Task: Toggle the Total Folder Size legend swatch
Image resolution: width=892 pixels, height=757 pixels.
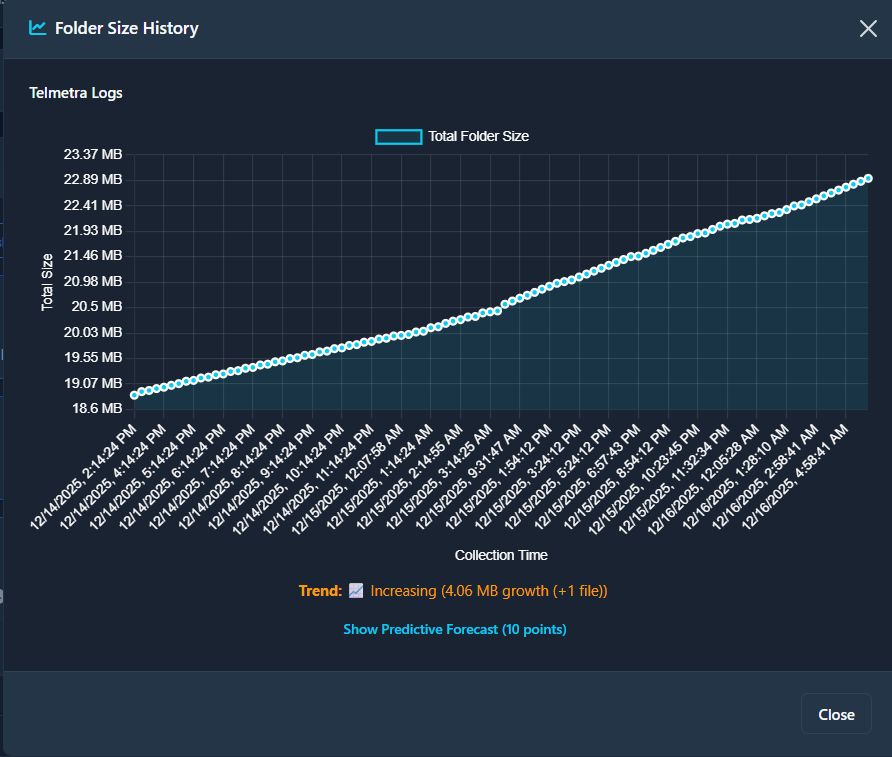Action: [x=399, y=136]
